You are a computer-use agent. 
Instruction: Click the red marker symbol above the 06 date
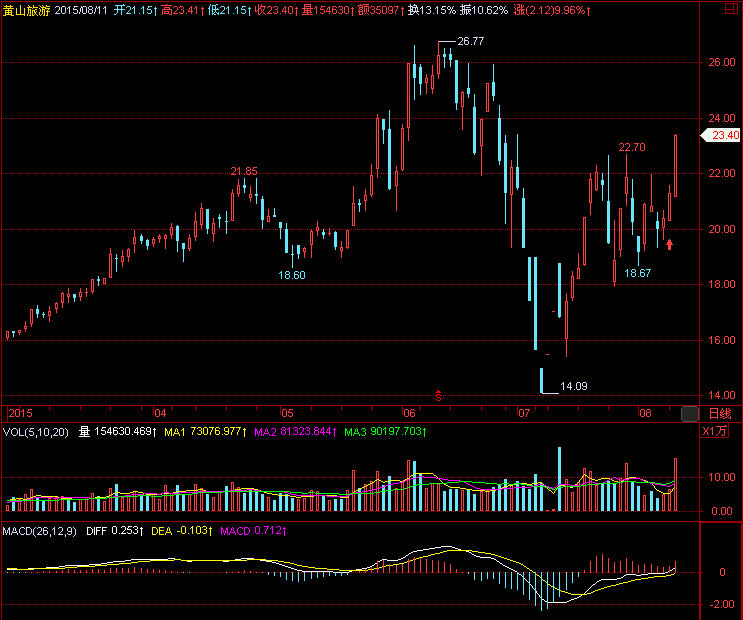437,395
